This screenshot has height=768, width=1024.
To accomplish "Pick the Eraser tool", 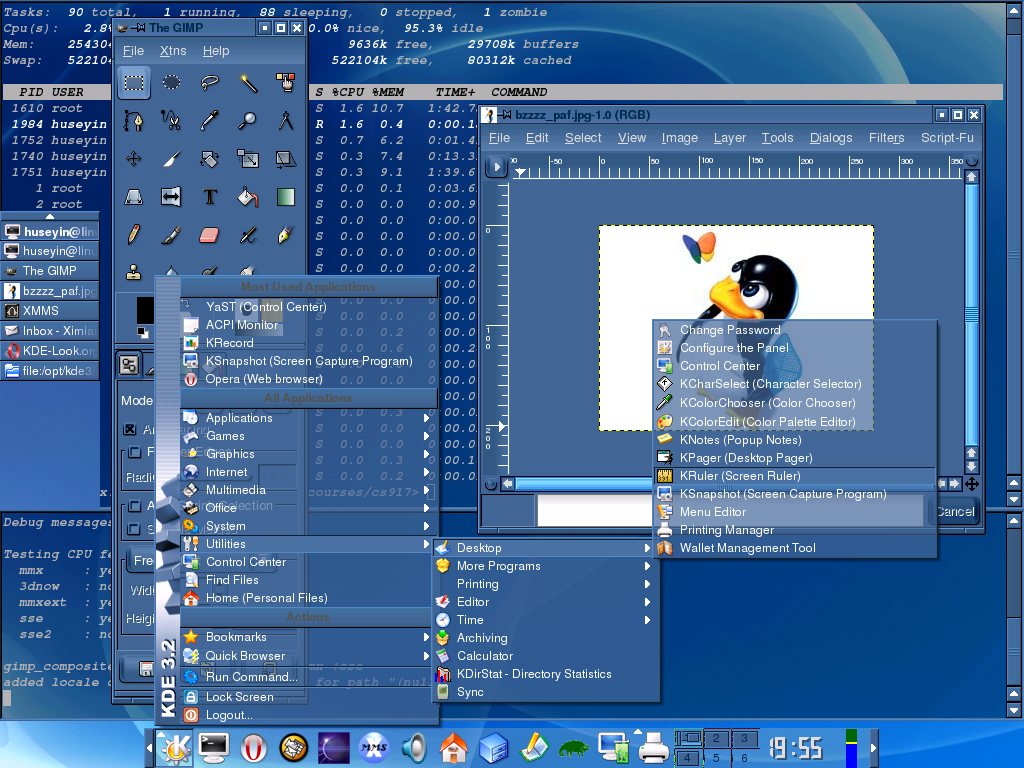I will click(210, 234).
